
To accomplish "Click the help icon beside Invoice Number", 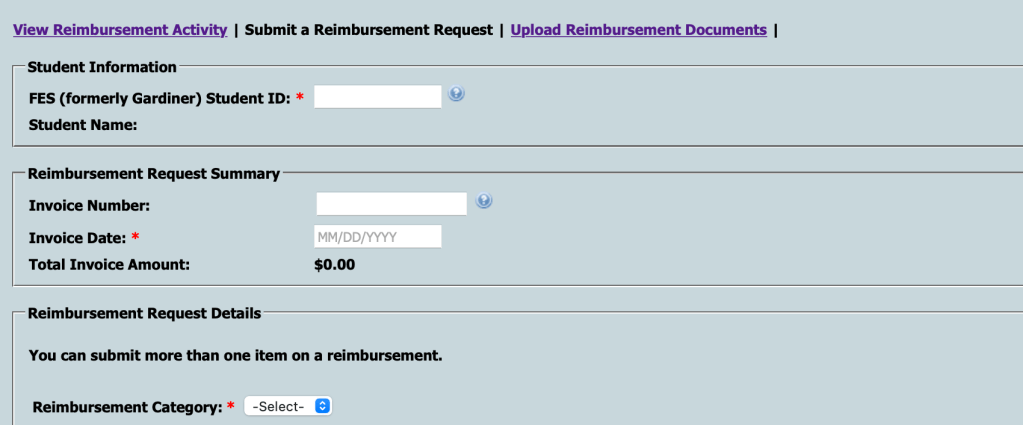I will (484, 202).
